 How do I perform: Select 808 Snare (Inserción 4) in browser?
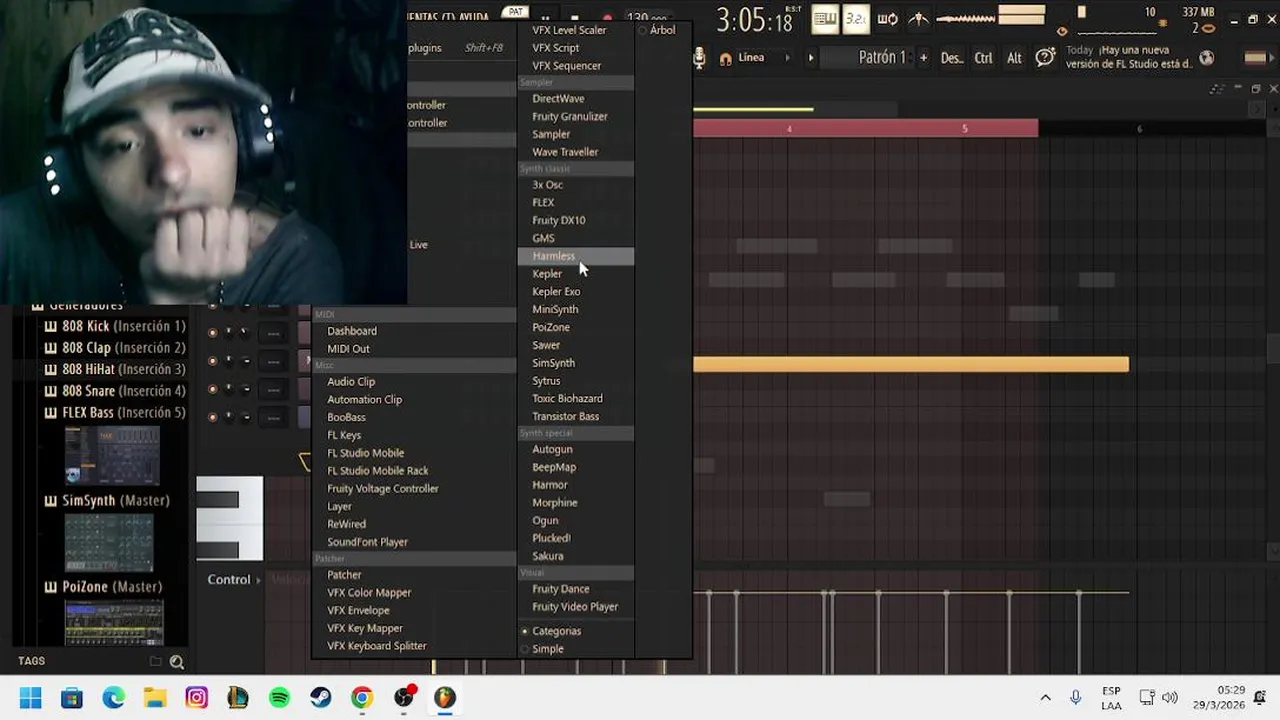click(x=123, y=391)
